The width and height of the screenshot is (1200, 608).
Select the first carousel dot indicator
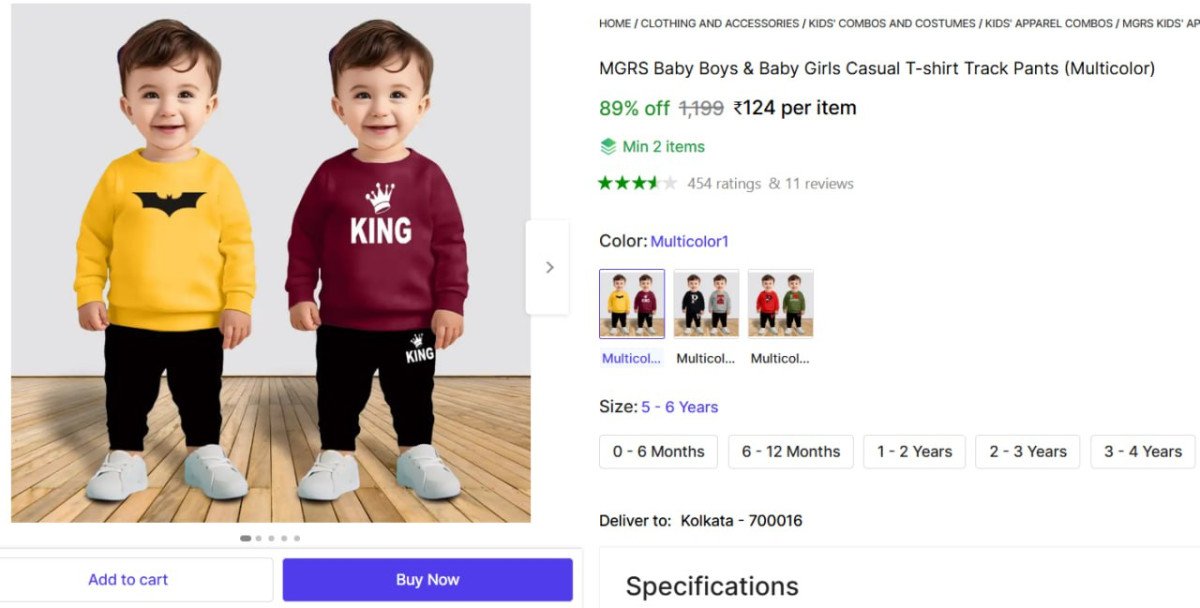[x=246, y=538]
